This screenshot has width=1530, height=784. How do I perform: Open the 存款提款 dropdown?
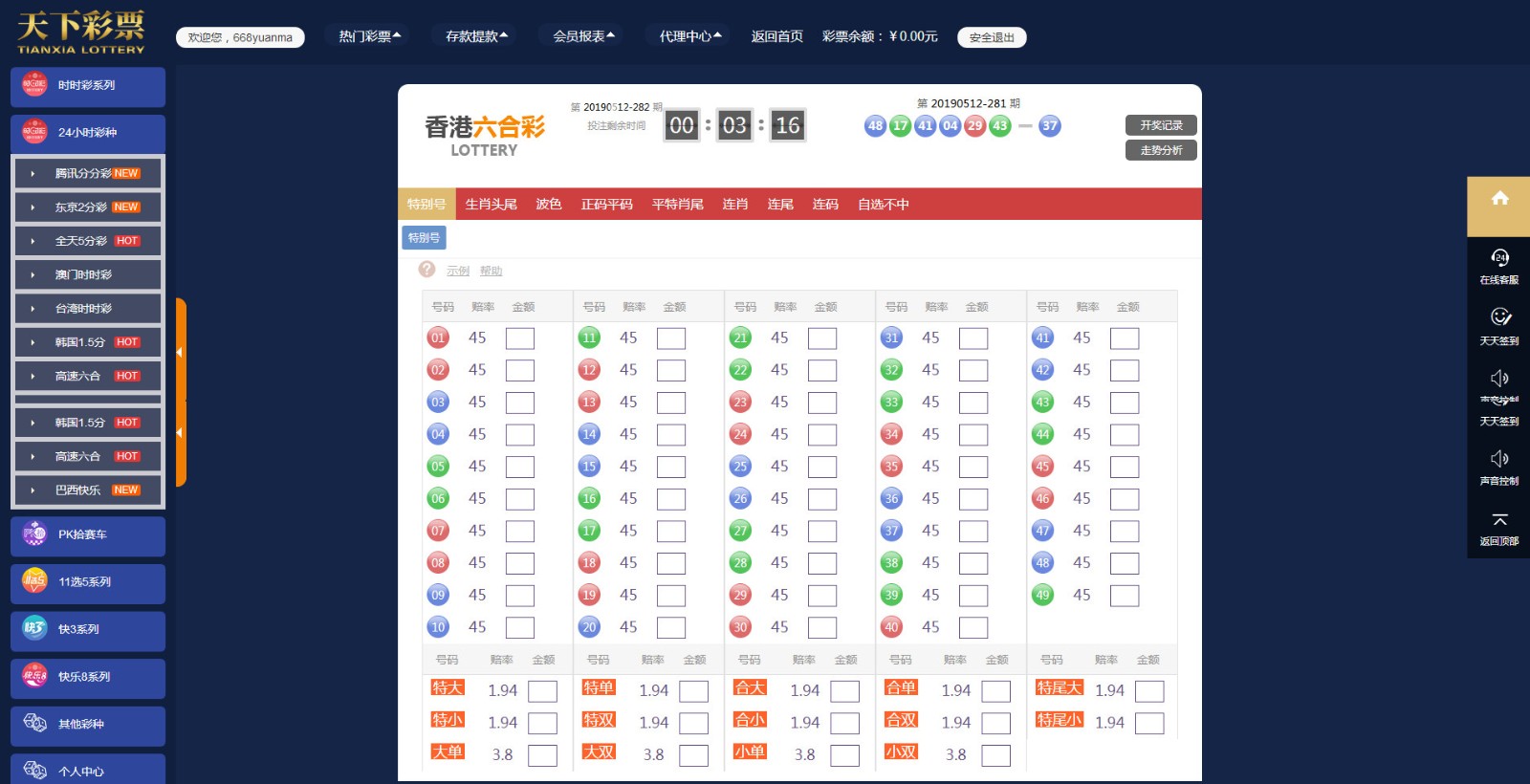(x=476, y=36)
